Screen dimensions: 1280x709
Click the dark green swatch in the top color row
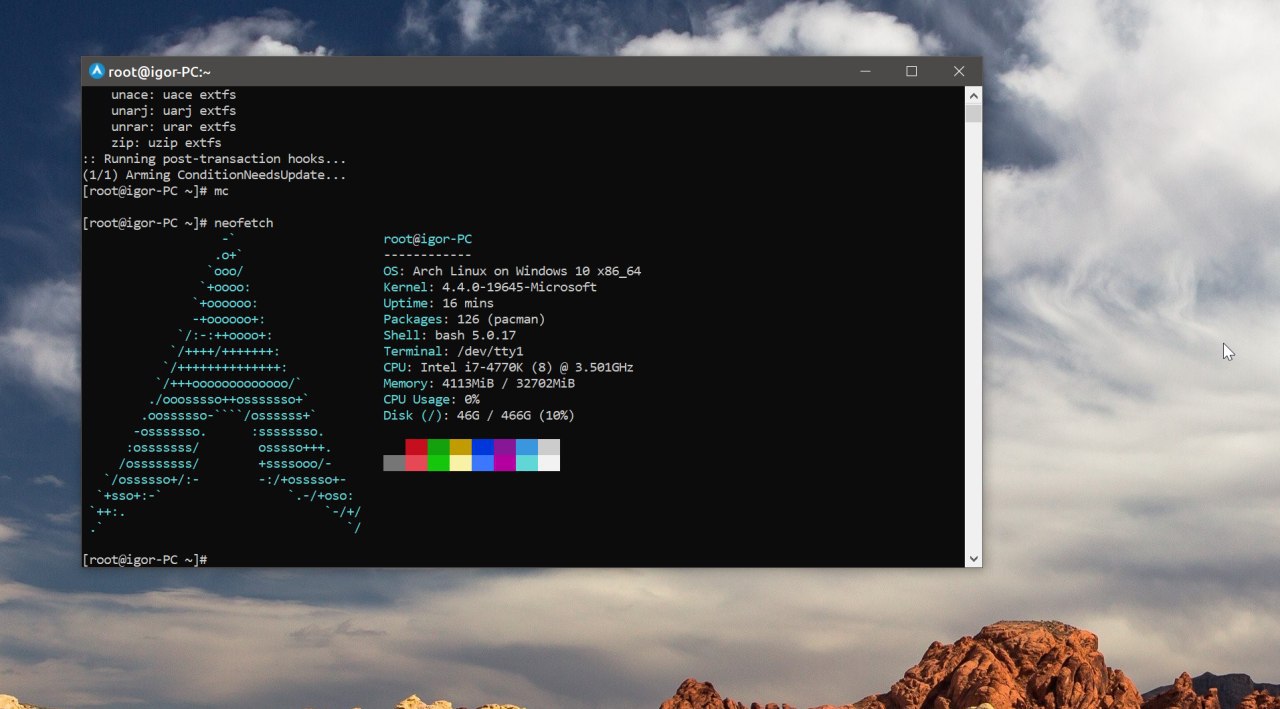(438, 447)
